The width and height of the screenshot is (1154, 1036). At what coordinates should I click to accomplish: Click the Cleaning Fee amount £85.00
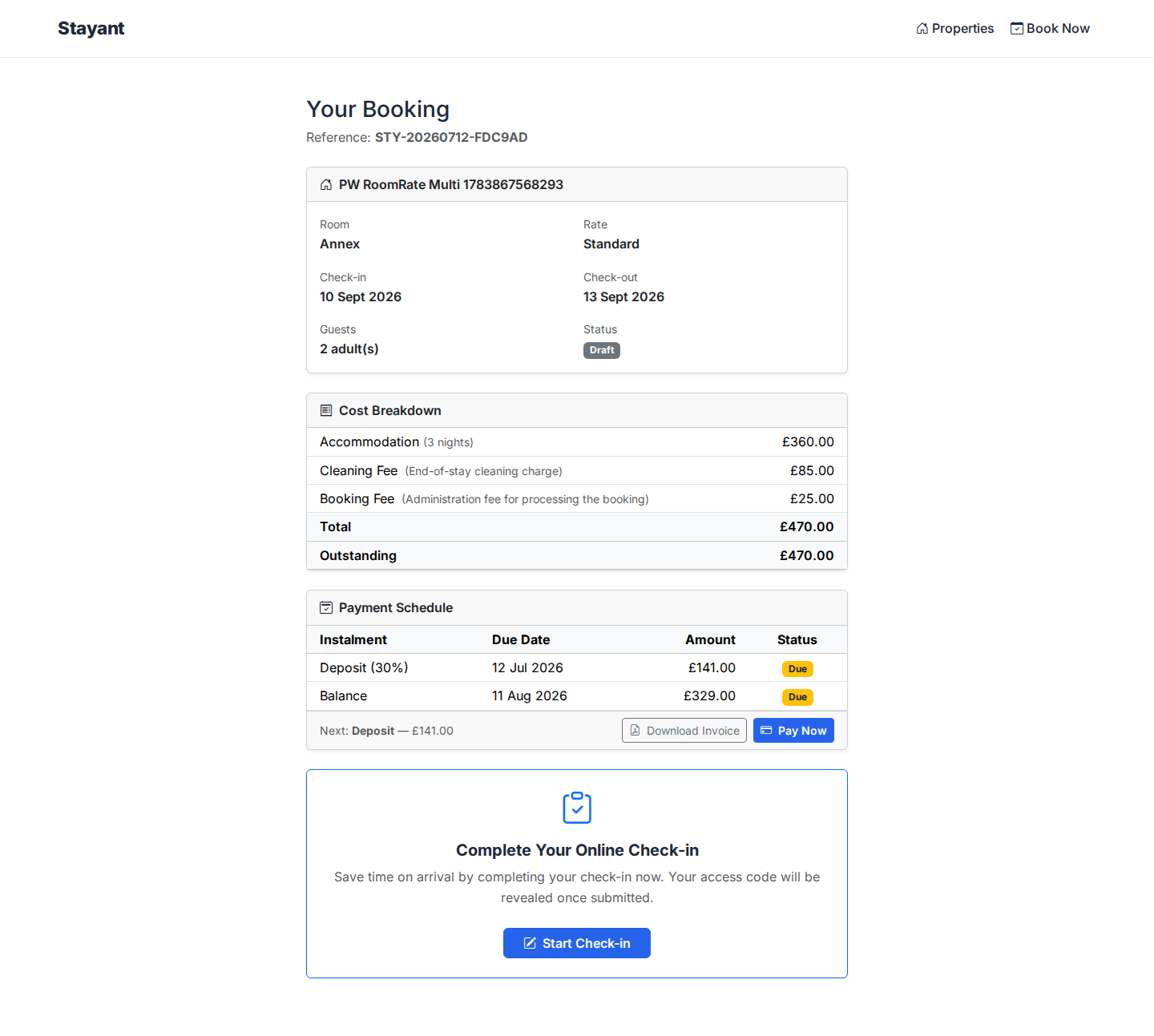(x=812, y=470)
